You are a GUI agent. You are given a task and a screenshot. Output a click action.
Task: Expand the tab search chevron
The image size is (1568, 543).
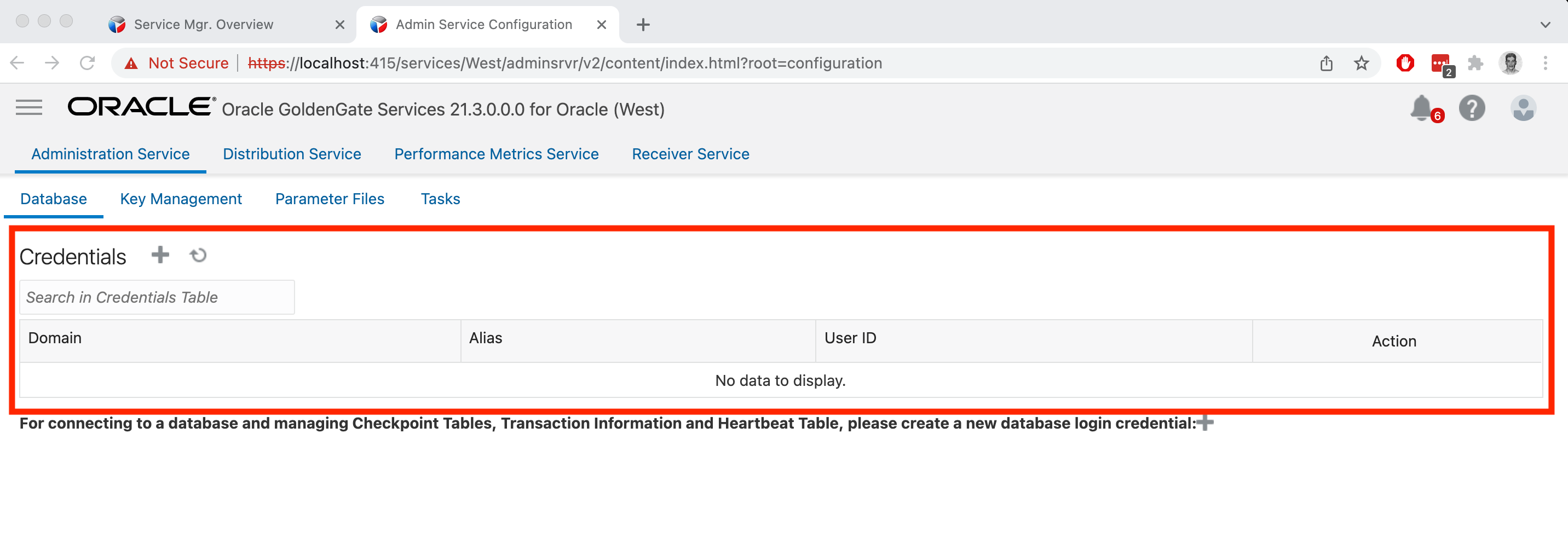coord(1545,25)
